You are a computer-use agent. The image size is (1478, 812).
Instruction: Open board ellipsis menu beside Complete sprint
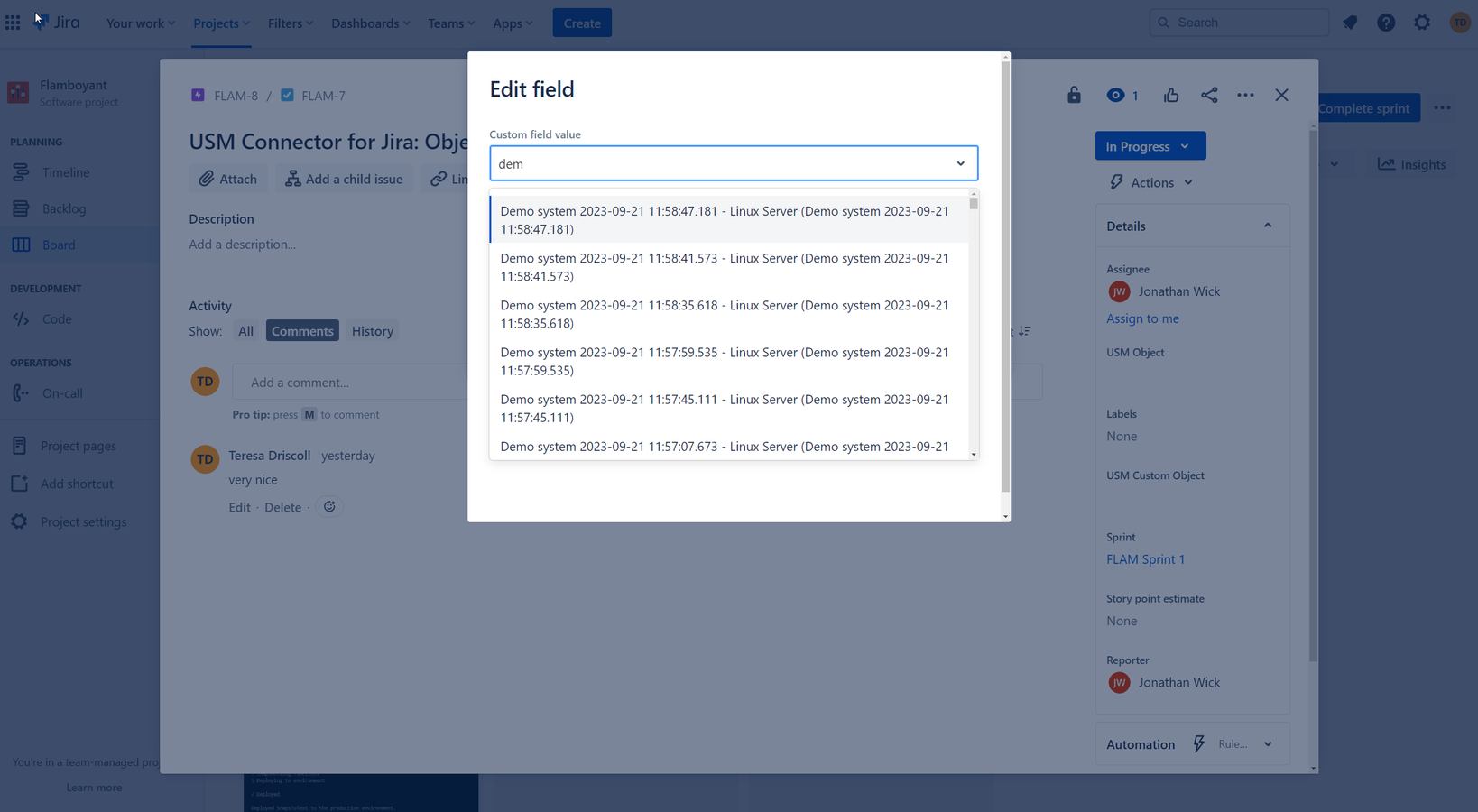(1442, 108)
